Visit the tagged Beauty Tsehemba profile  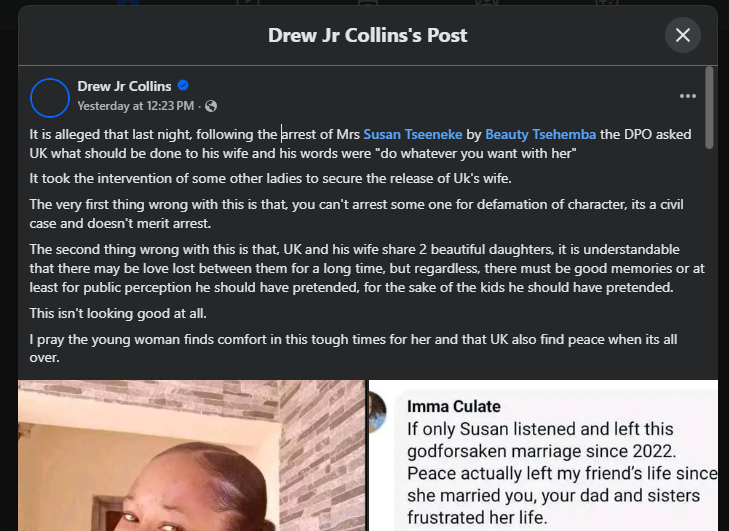point(541,134)
